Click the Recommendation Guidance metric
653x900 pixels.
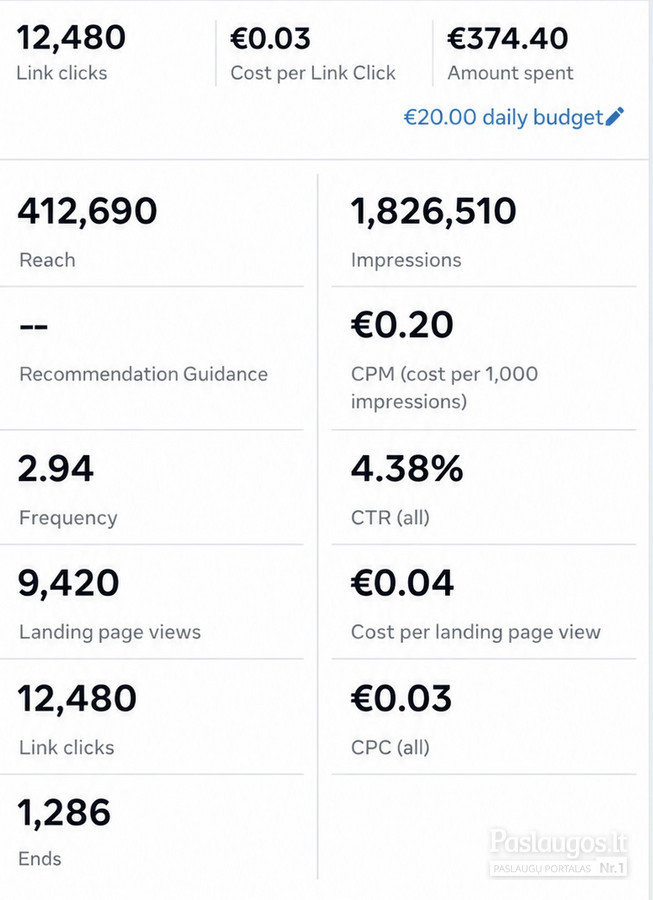(x=152, y=358)
